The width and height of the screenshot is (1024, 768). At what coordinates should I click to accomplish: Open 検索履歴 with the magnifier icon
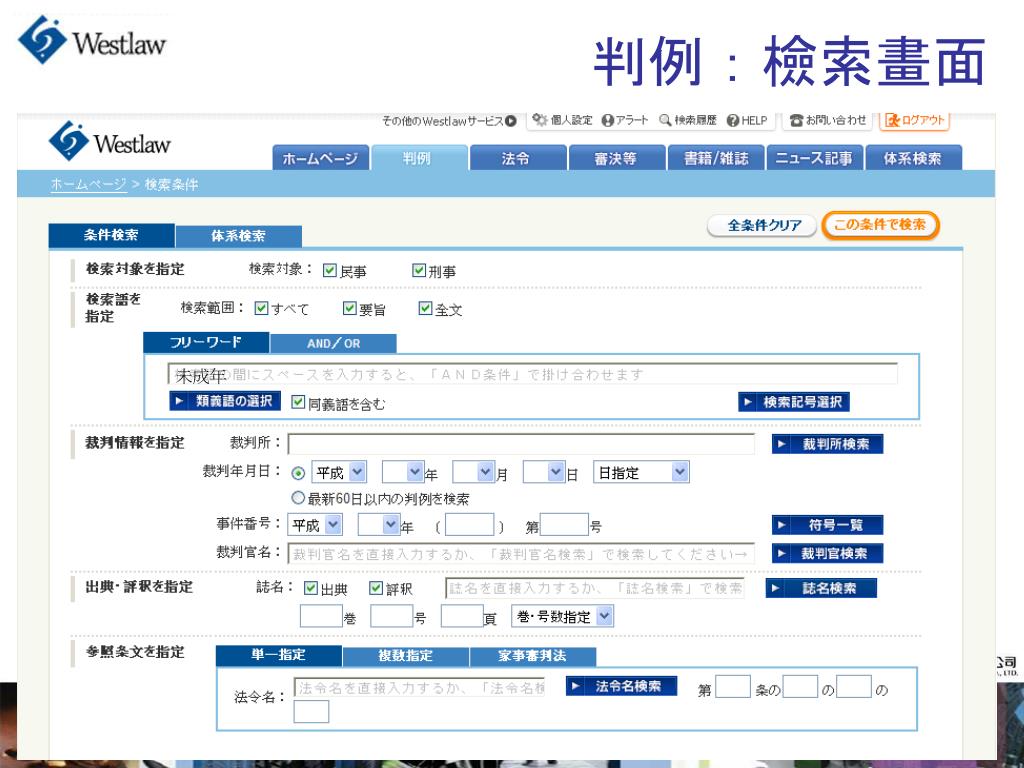[665, 120]
